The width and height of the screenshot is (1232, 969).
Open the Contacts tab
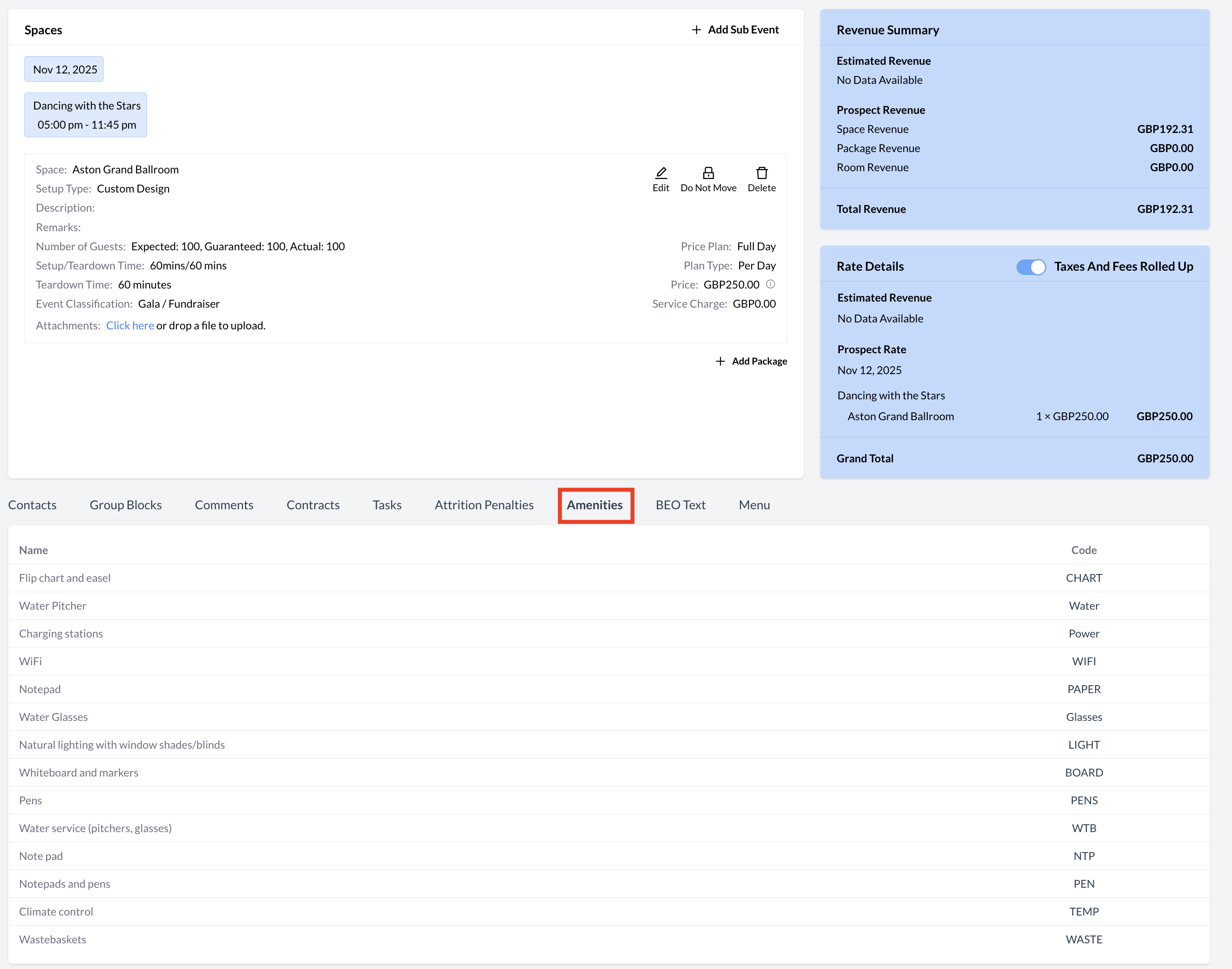point(32,504)
